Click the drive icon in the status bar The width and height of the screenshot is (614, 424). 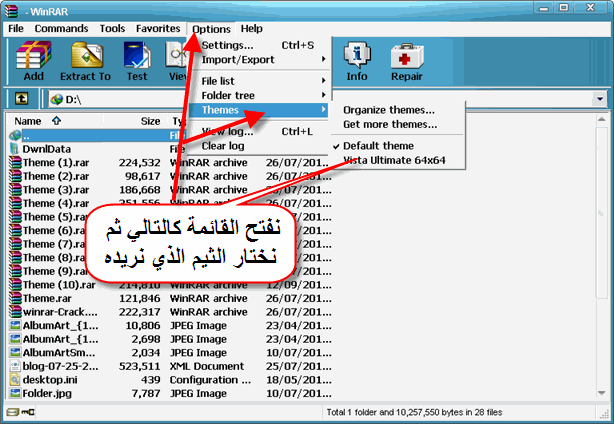click(x=13, y=412)
